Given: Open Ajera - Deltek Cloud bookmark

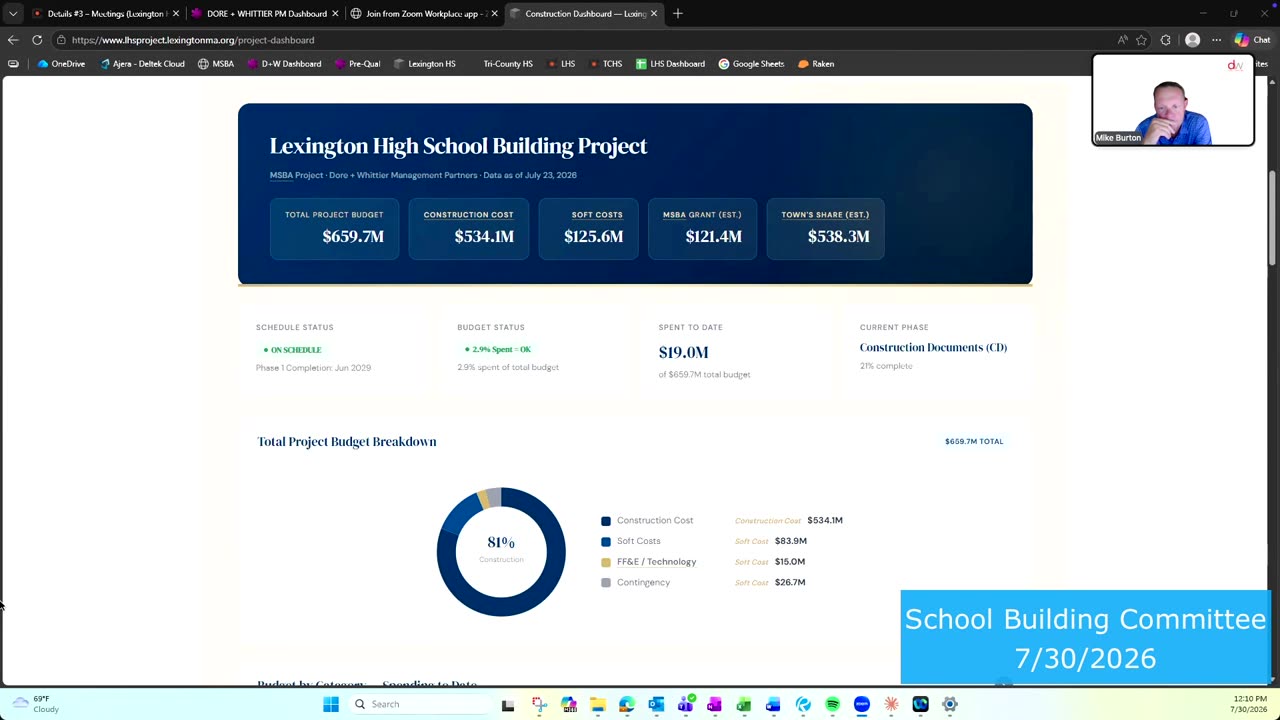Looking at the screenshot, I should coord(142,64).
